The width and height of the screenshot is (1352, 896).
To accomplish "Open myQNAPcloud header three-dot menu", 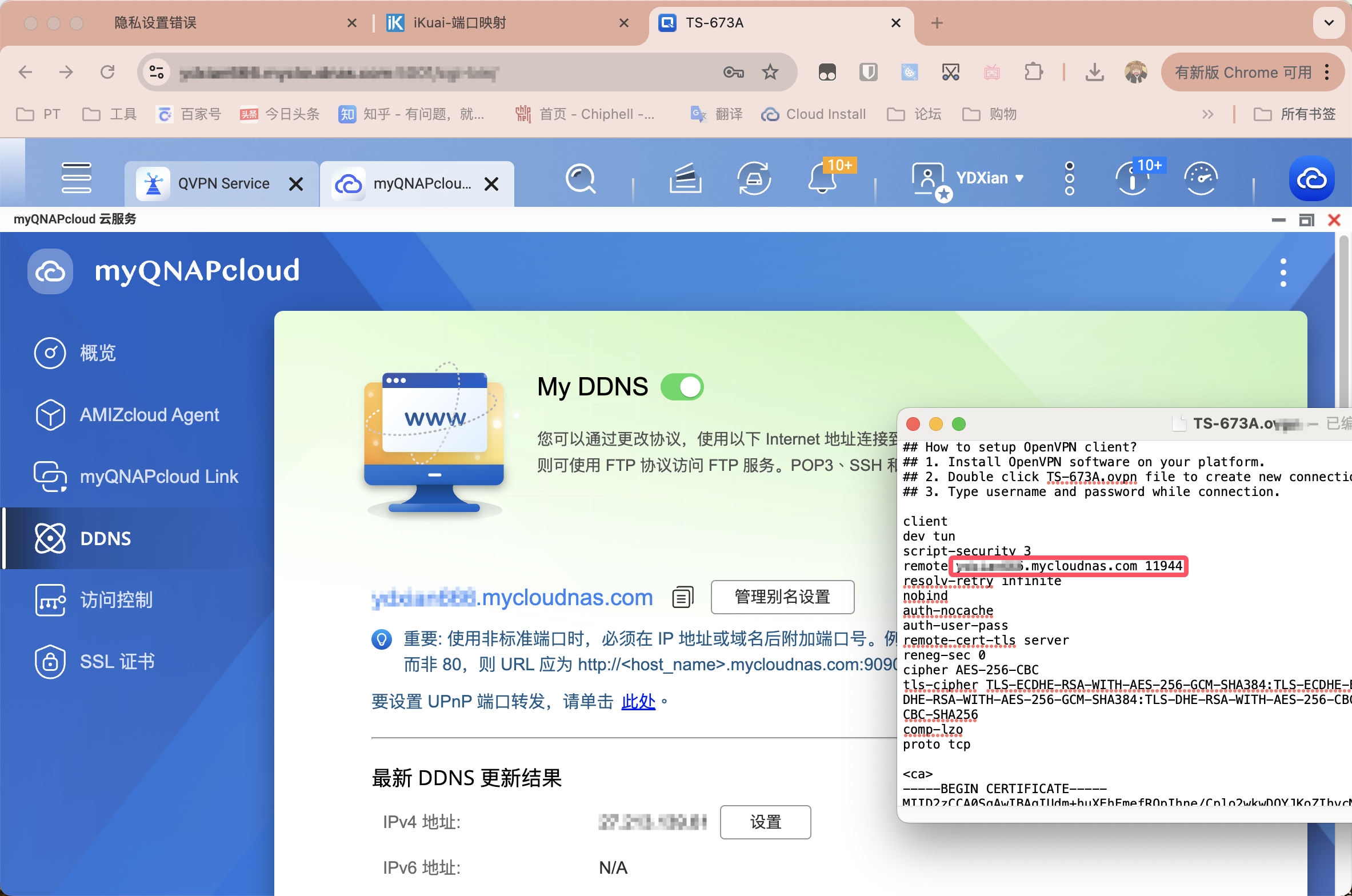I will pos(1283,272).
